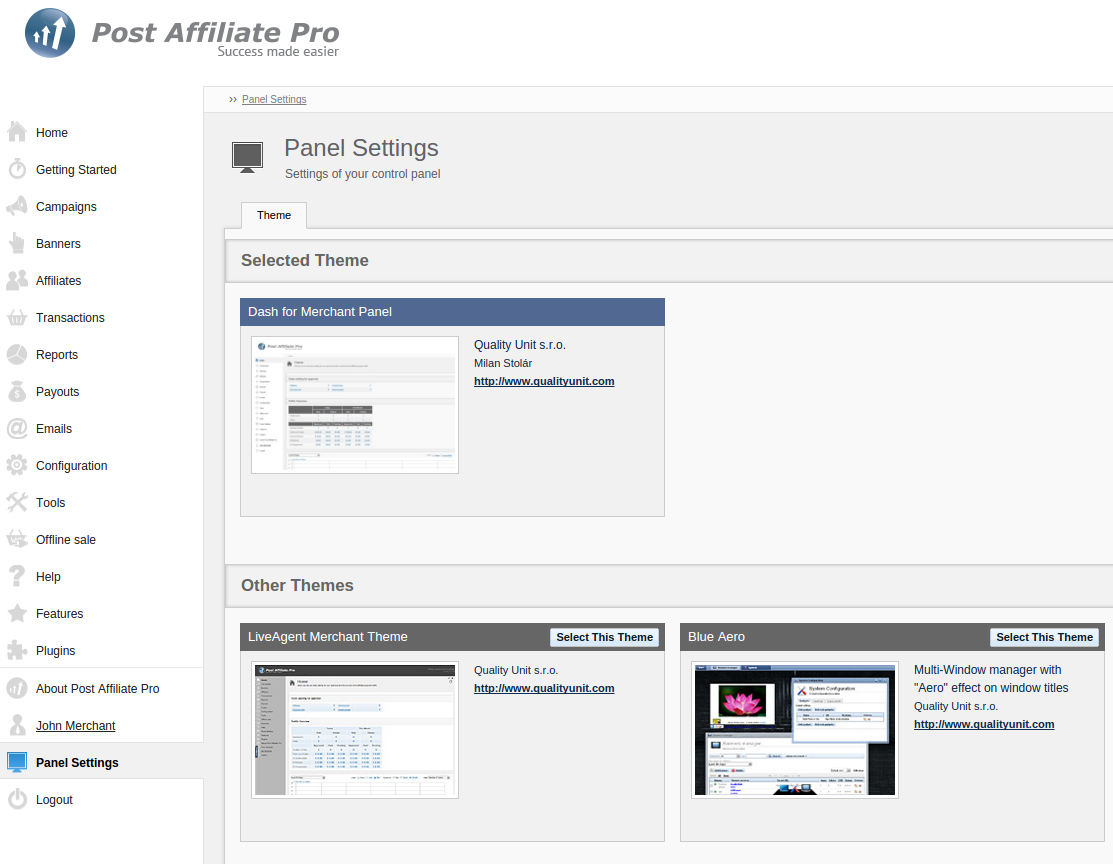Select the Theme tab
Screen dimensions: 1113x864
coord(274,215)
